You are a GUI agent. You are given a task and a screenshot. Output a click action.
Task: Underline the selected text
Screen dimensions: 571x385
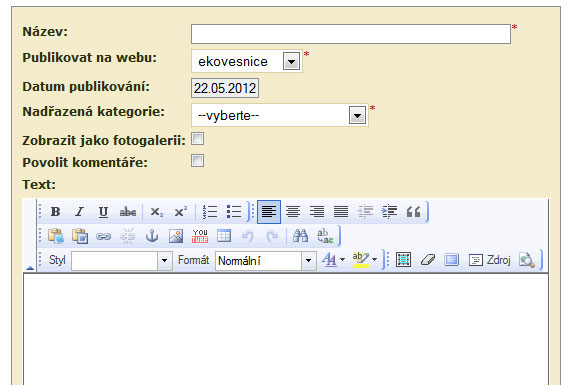point(103,212)
